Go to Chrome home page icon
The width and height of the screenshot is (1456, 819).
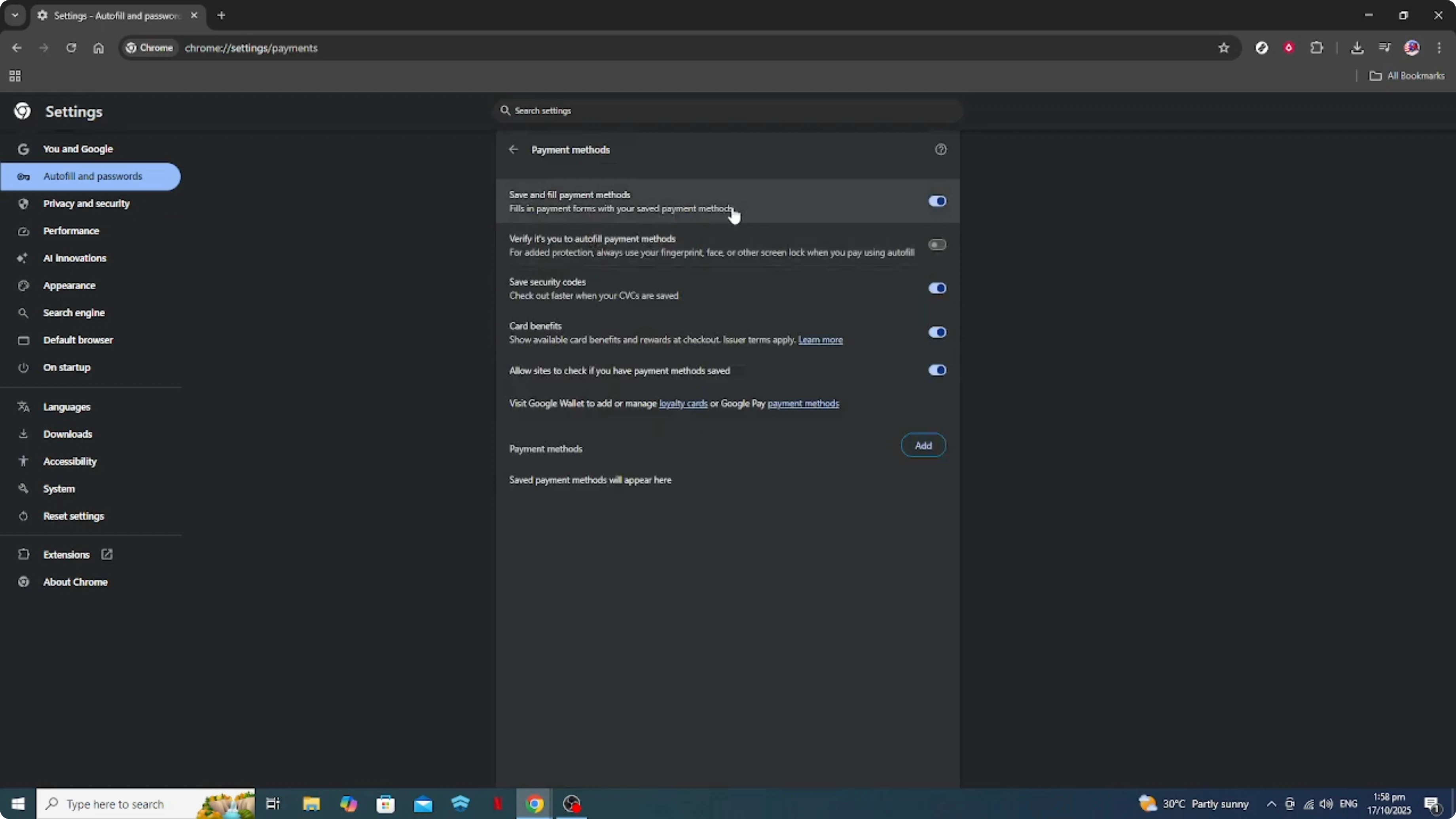[99, 48]
